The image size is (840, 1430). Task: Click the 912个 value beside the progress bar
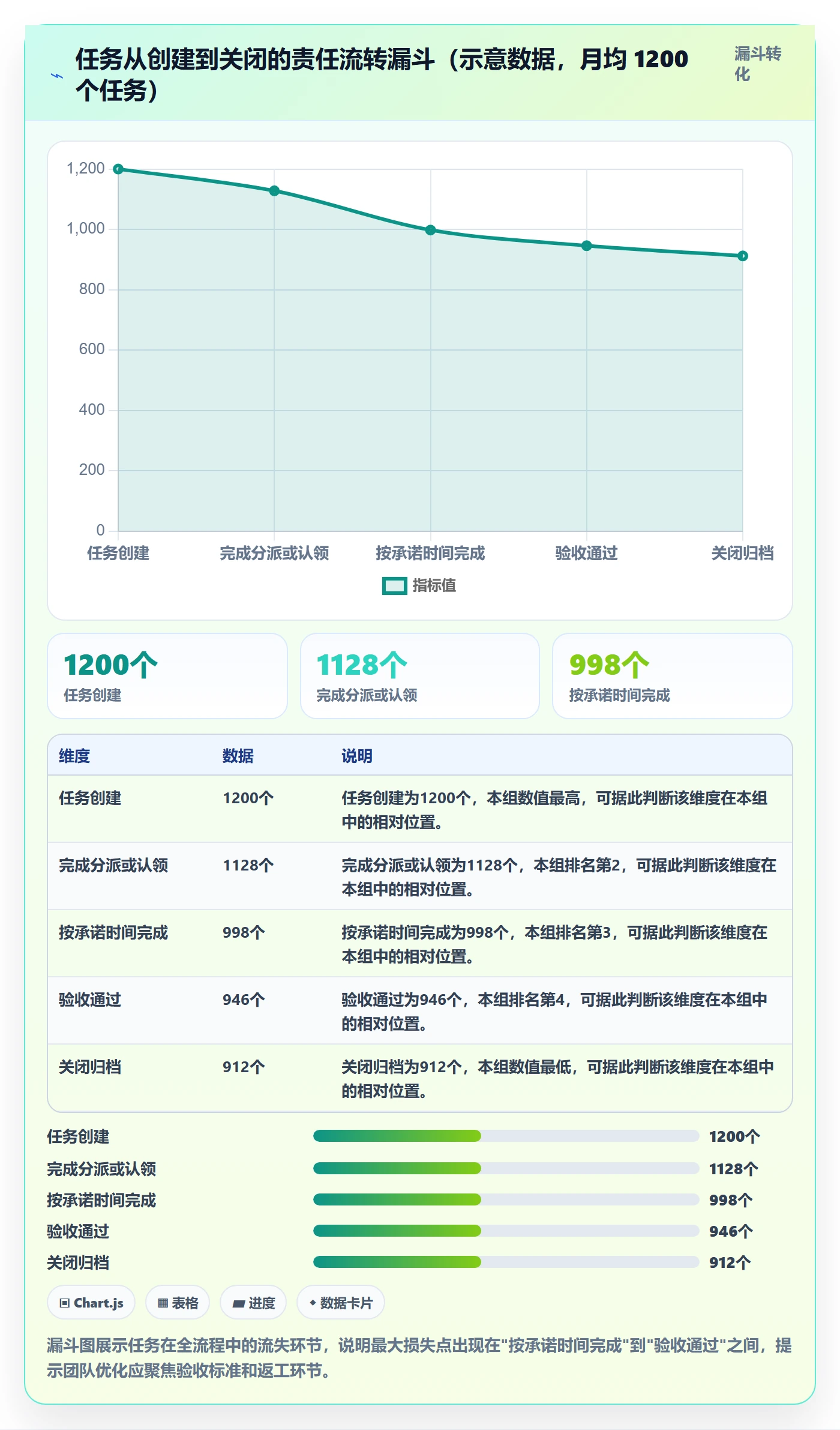(x=730, y=1263)
